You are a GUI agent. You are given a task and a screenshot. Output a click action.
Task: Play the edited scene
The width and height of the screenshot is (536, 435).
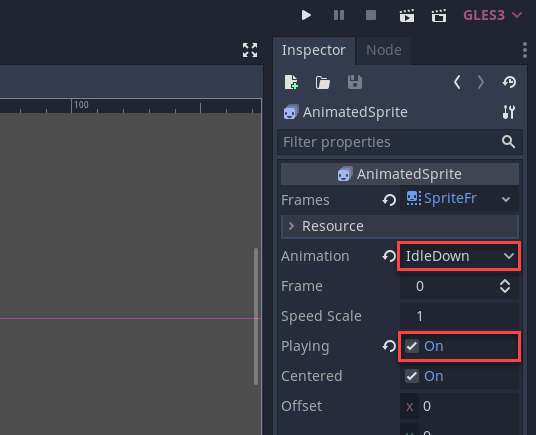(407, 16)
